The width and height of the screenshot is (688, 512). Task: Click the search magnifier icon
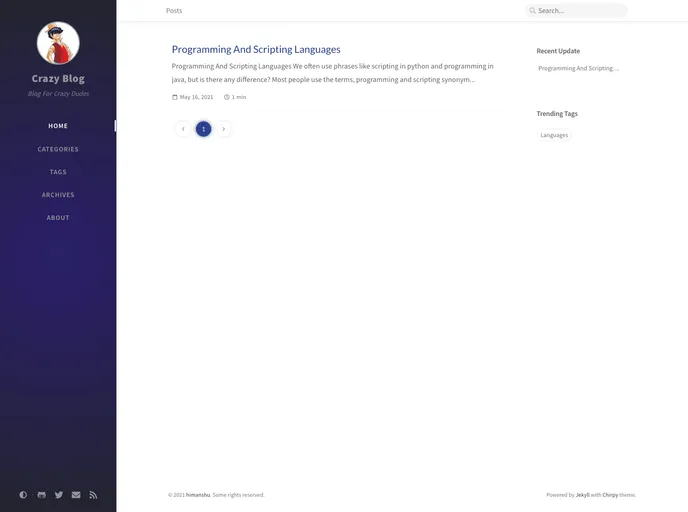[x=532, y=11]
